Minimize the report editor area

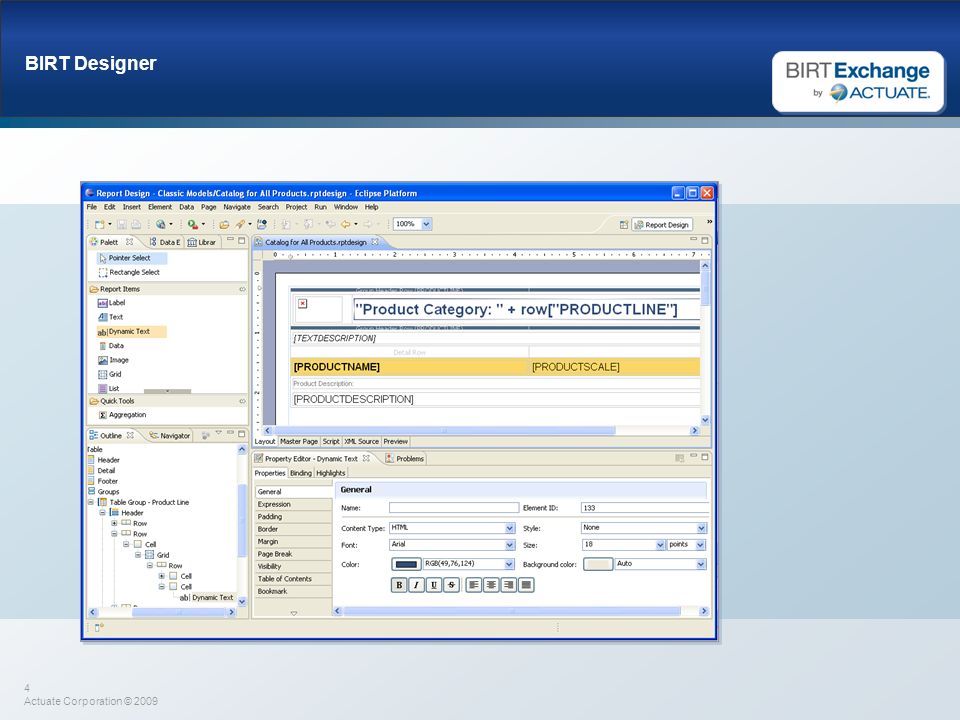point(694,239)
